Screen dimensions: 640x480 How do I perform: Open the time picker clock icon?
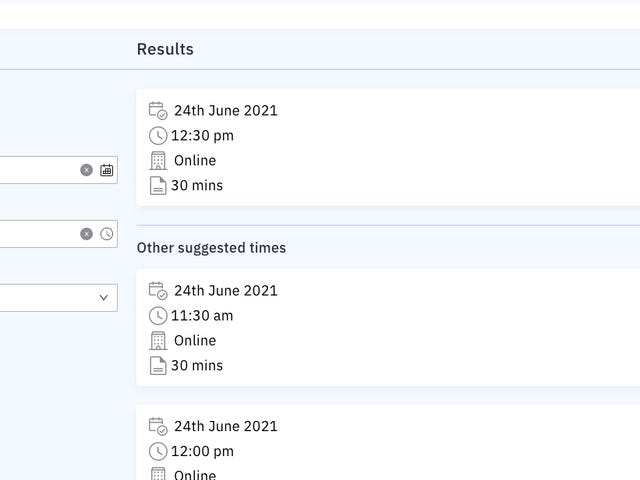(107, 234)
